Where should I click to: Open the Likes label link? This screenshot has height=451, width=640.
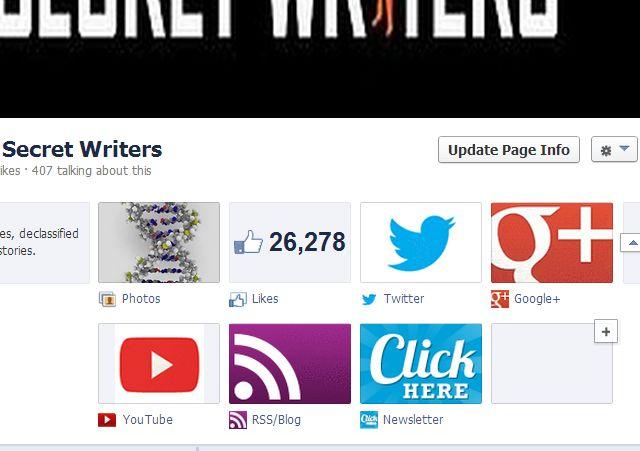pos(265,299)
